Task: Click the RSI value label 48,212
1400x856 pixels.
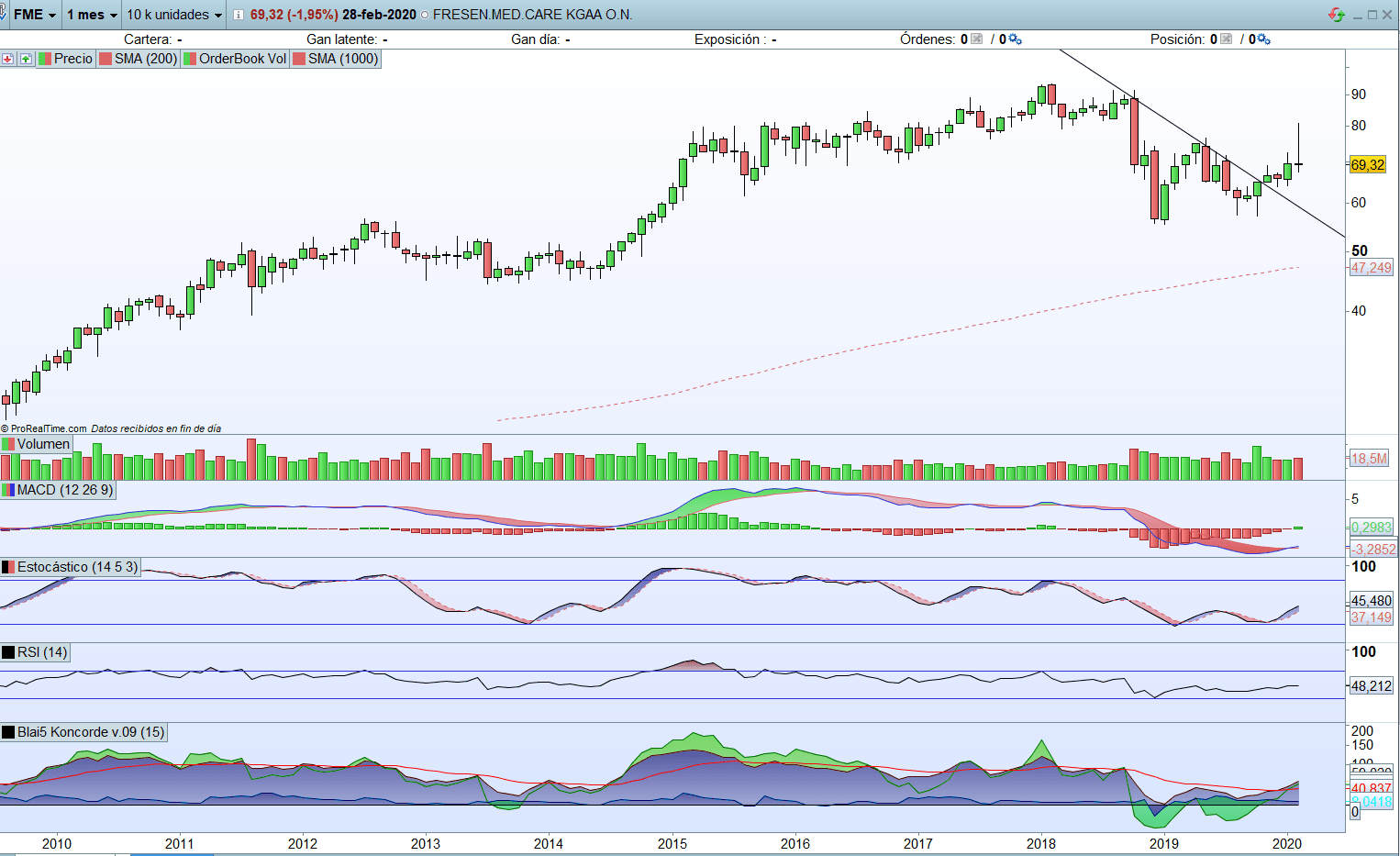Action: [x=1371, y=685]
